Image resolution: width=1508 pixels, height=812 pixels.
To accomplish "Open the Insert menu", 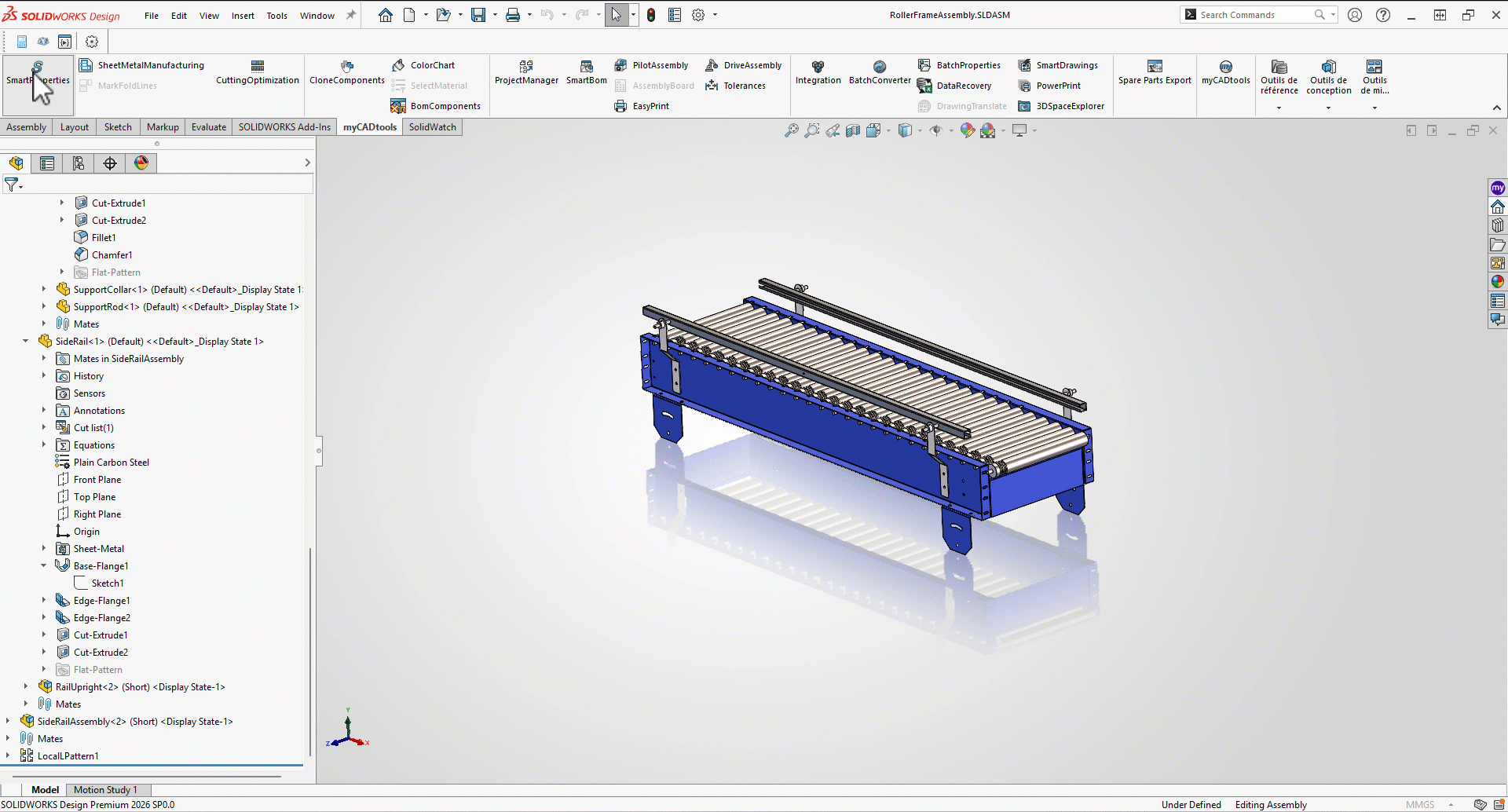I will (243, 16).
